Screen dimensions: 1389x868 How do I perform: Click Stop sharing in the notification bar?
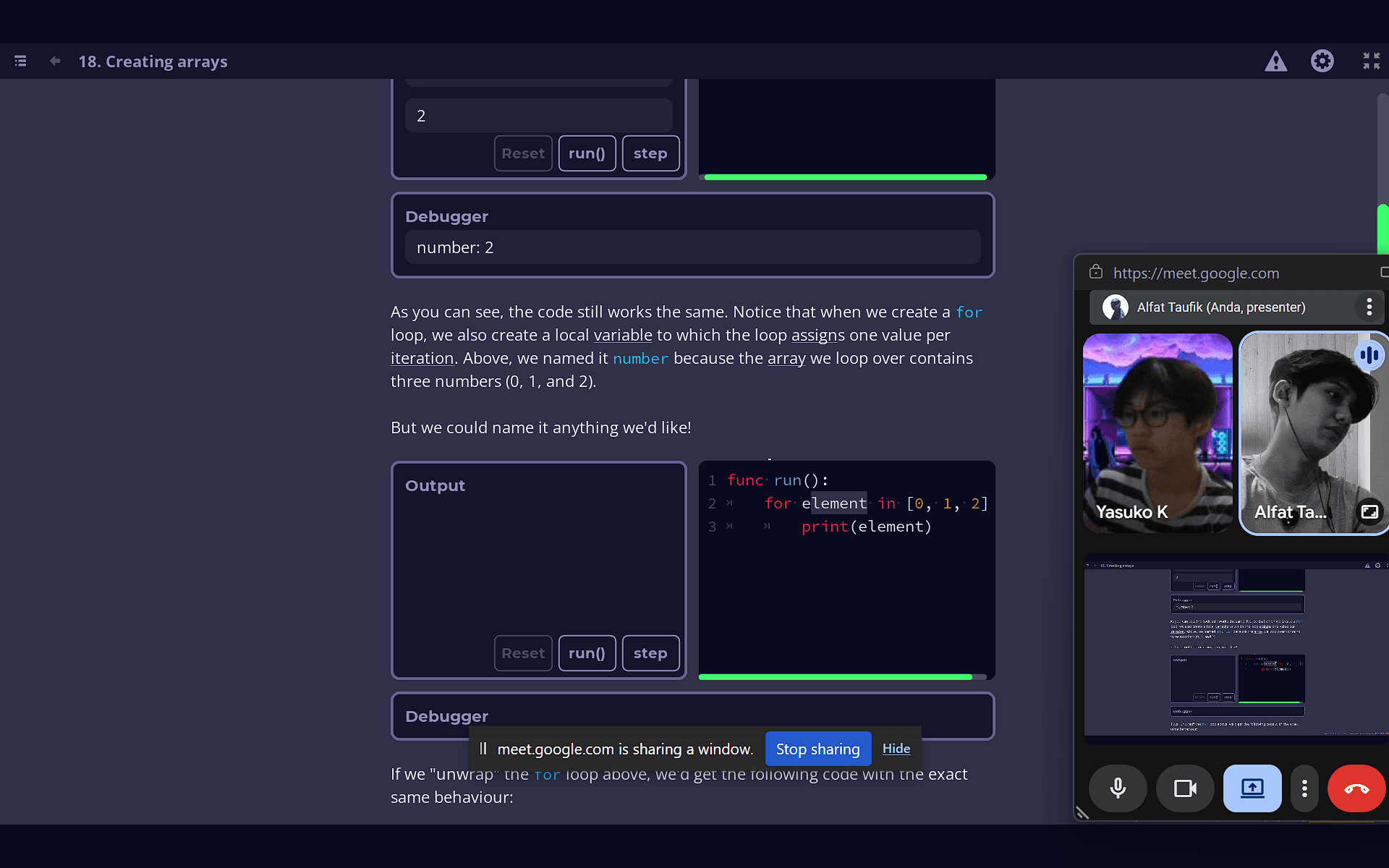[x=818, y=749]
